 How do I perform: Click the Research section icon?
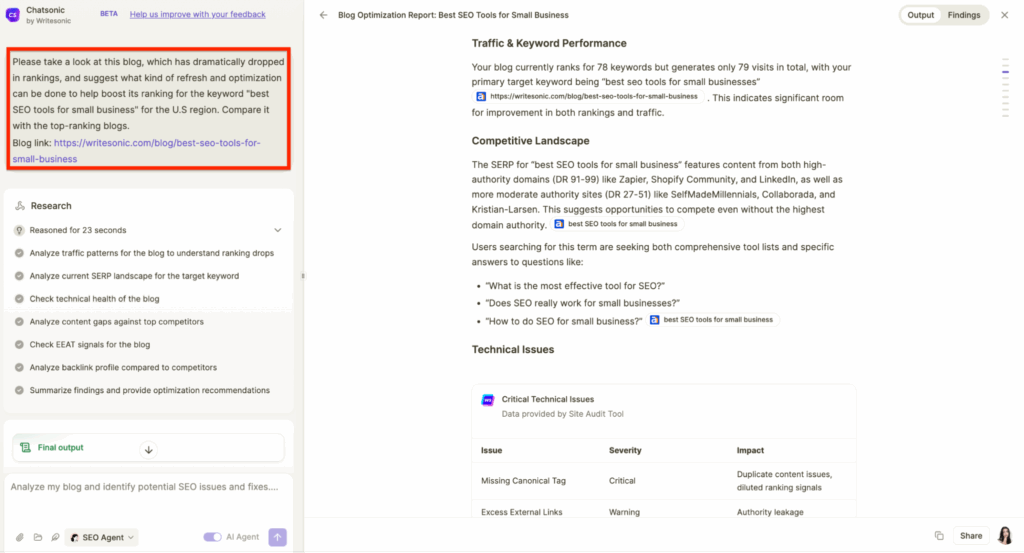pyautogui.click(x=20, y=206)
